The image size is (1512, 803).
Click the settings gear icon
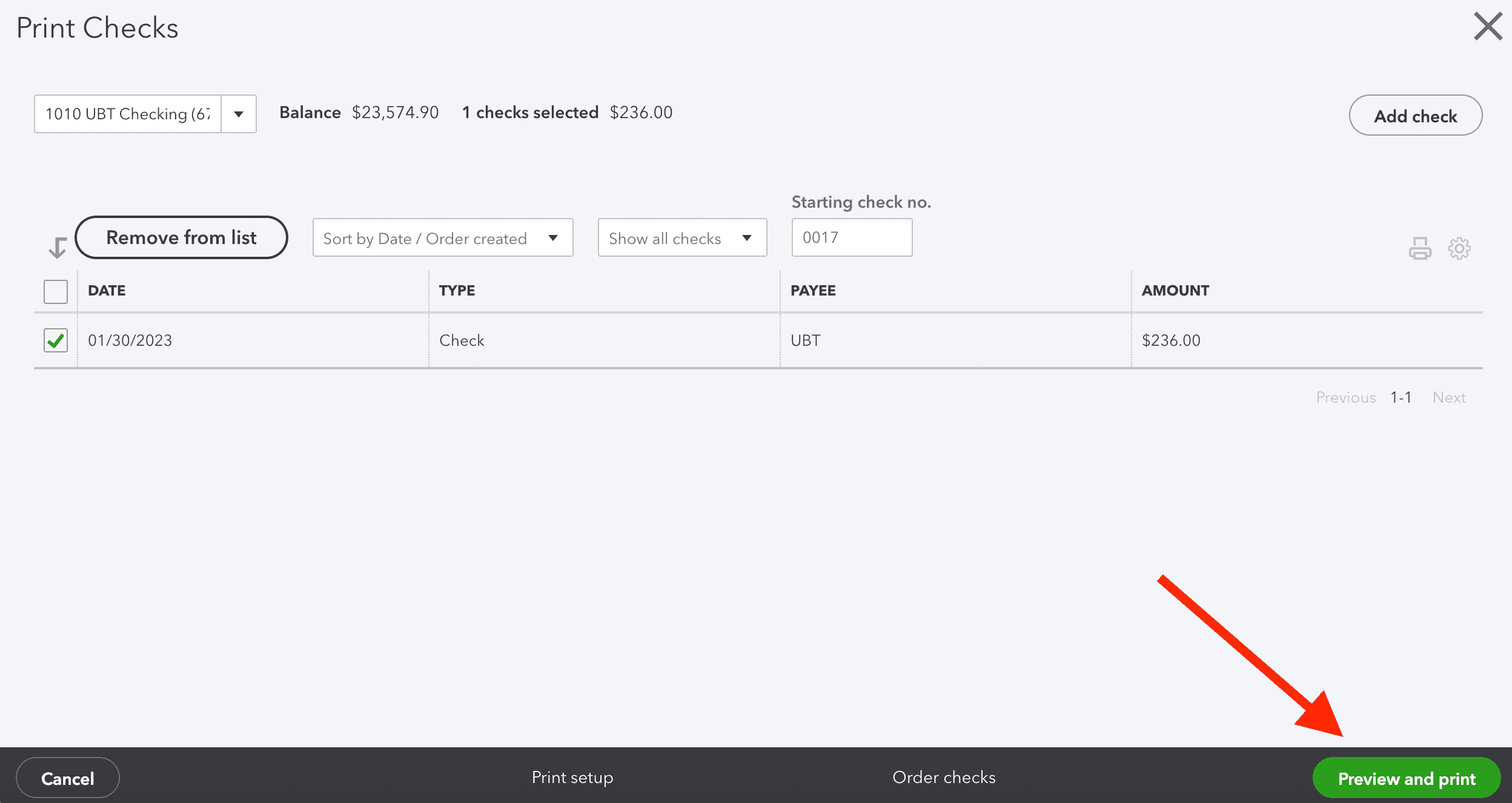tap(1459, 248)
